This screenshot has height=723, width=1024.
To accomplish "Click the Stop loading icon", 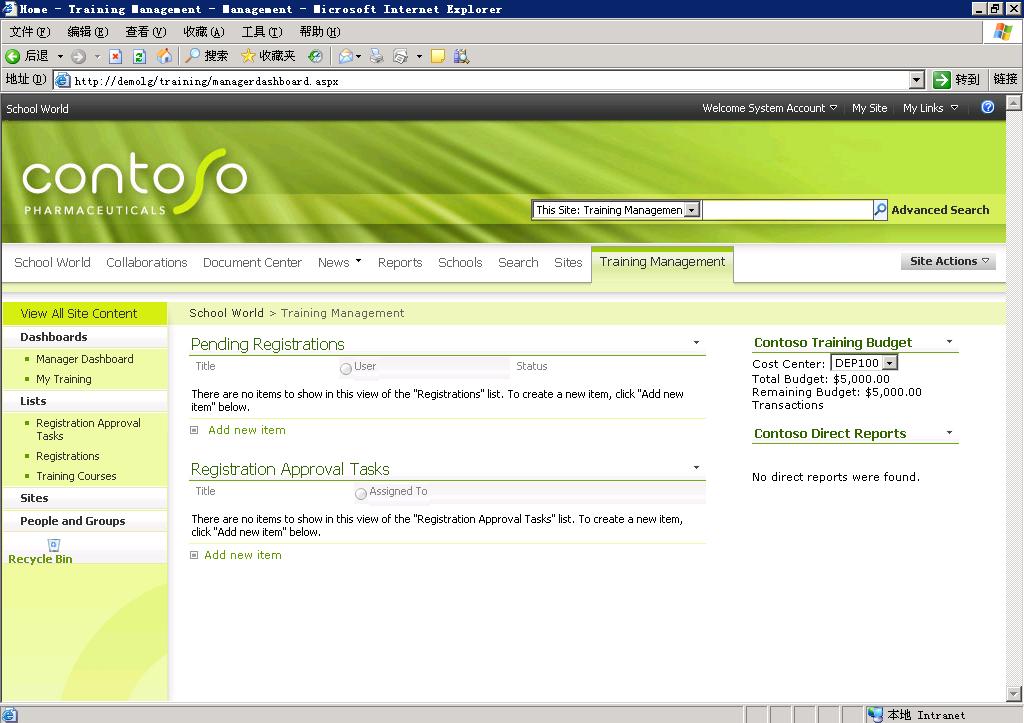I will click(115, 56).
